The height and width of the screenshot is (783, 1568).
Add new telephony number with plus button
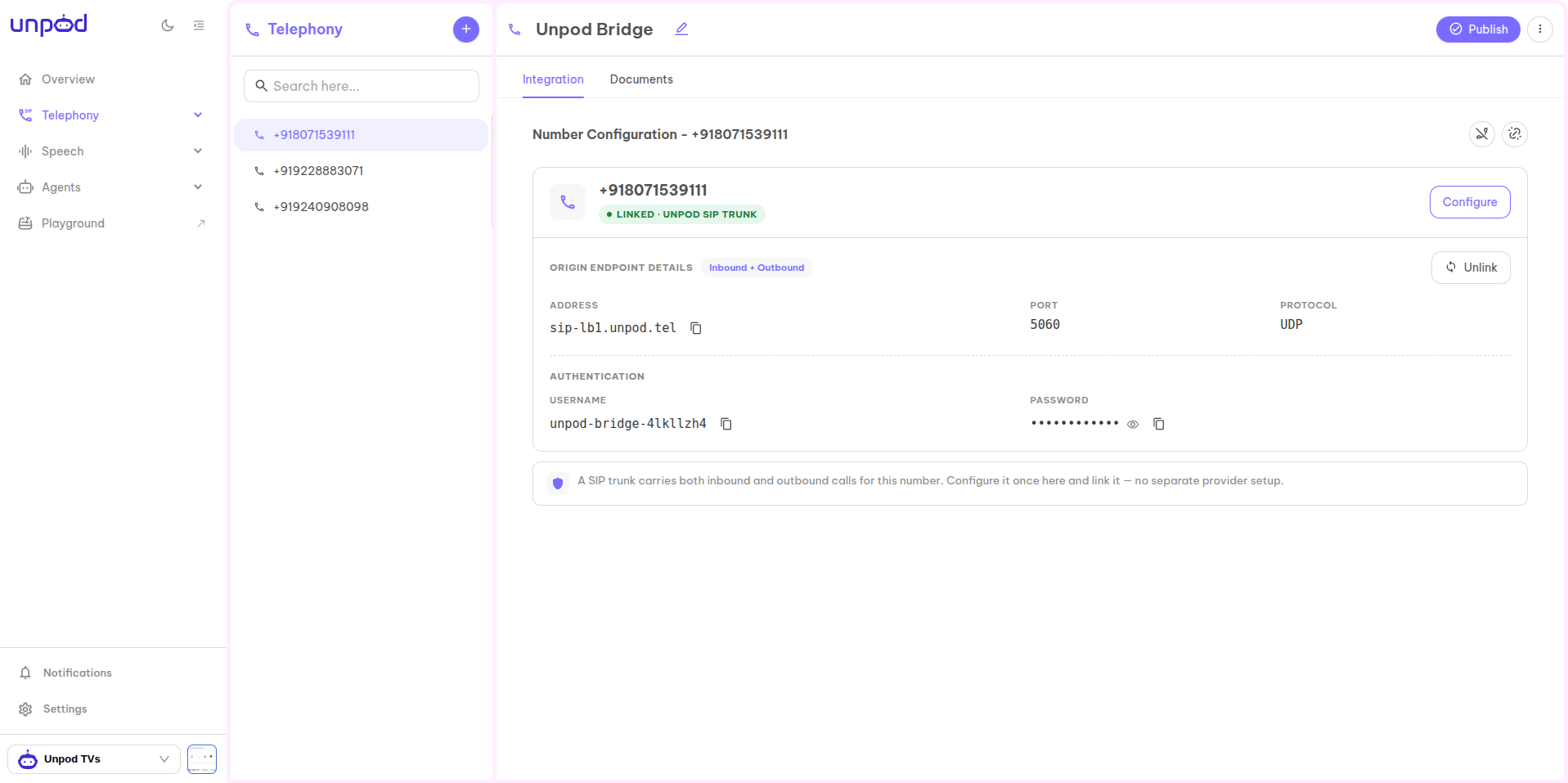pos(466,29)
